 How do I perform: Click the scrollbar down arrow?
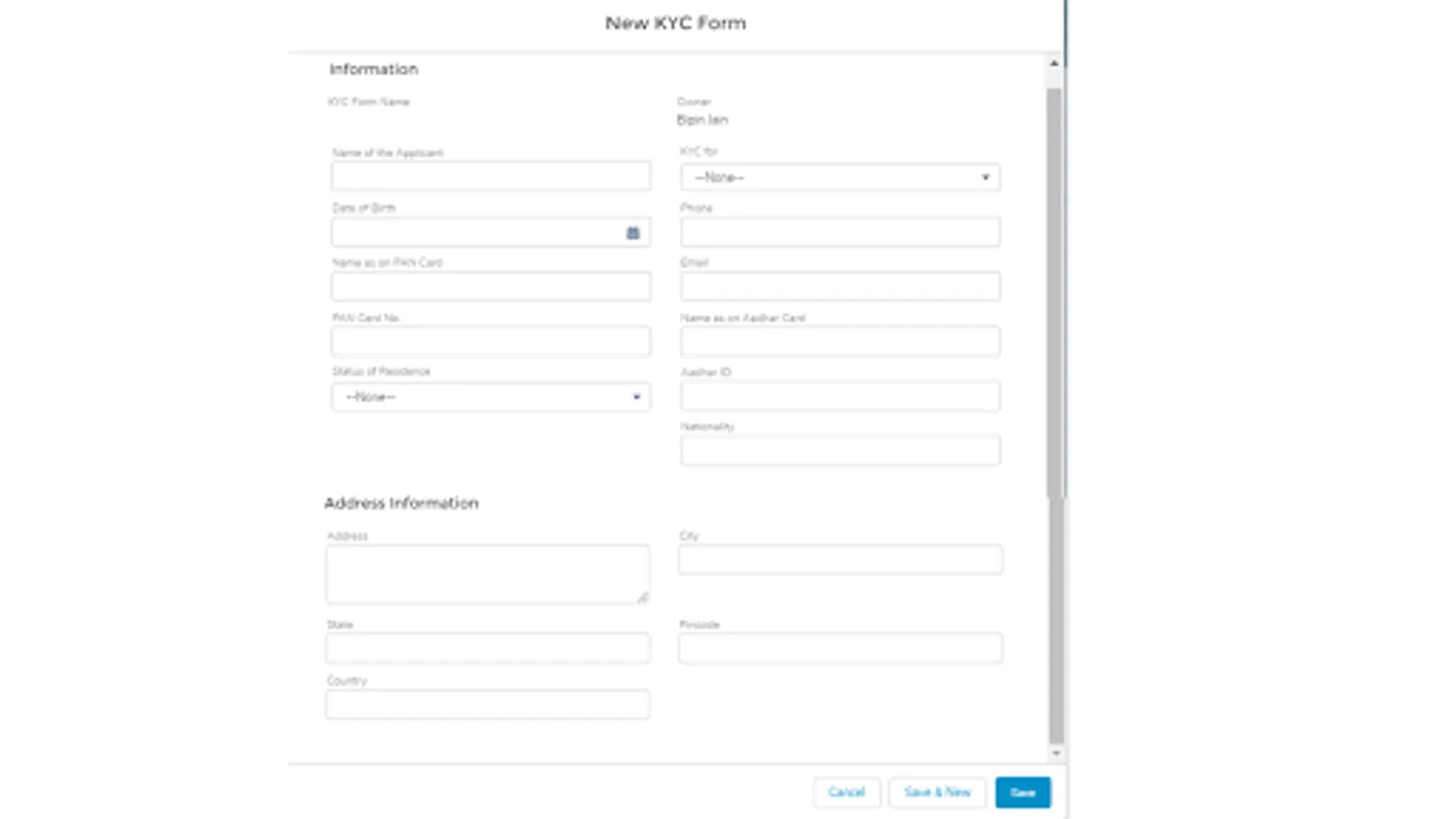coord(1056,753)
